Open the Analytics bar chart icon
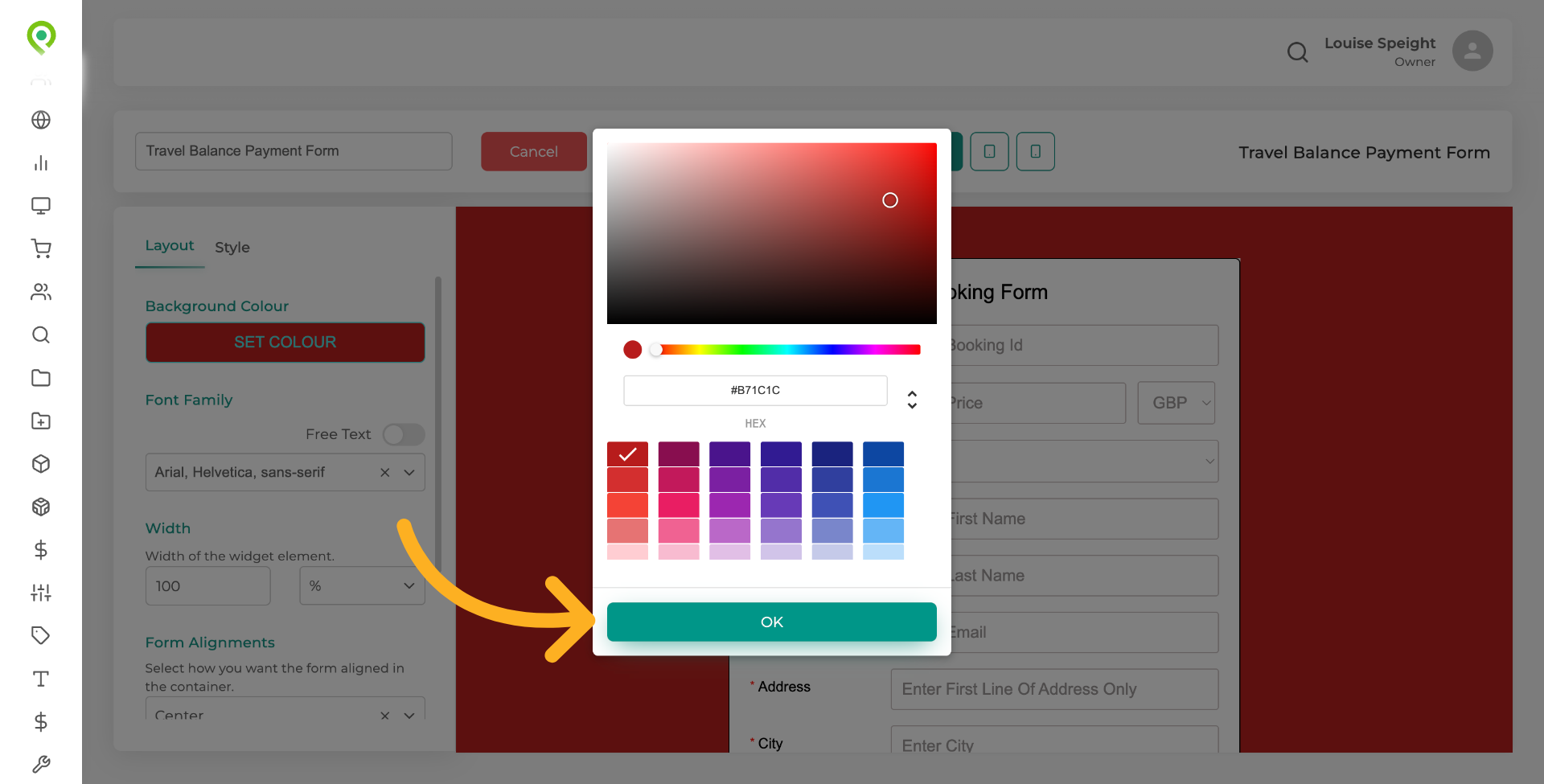Screen dimensions: 1544x784 [41, 163]
